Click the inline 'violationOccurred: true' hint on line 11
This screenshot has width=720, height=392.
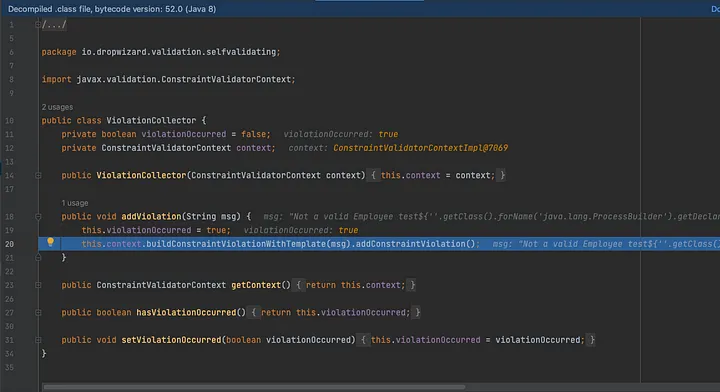click(341, 134)
